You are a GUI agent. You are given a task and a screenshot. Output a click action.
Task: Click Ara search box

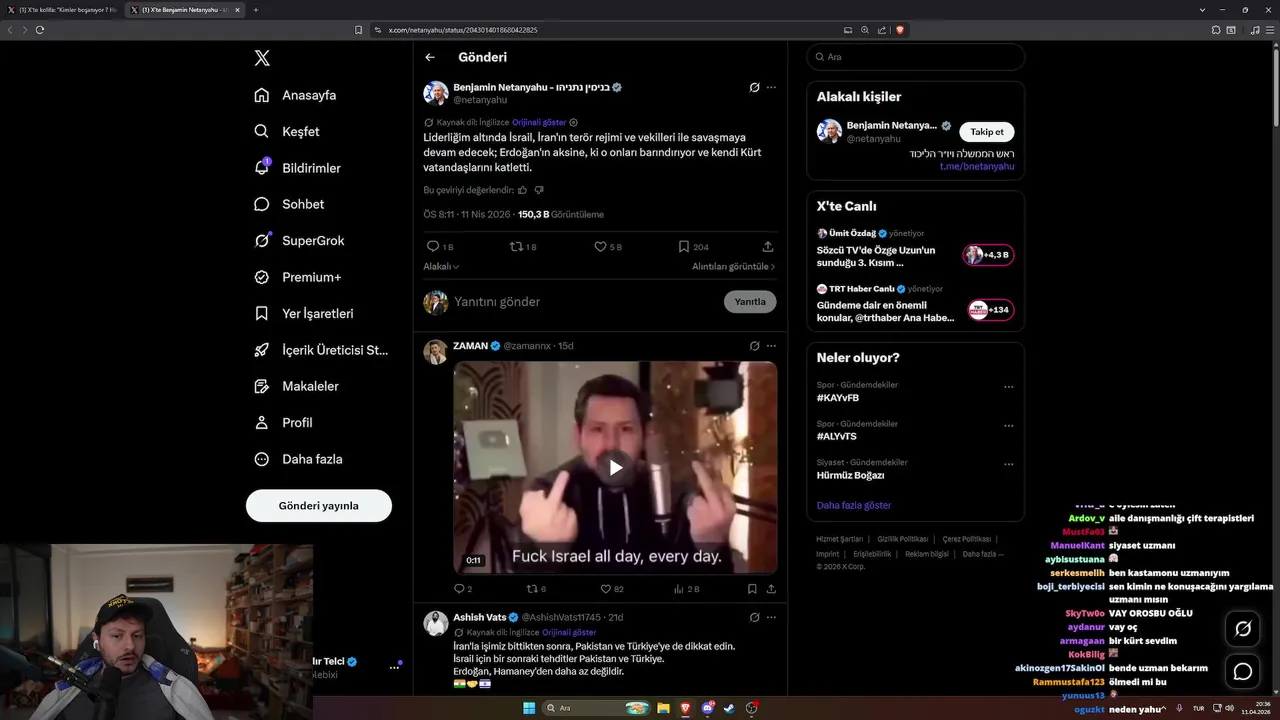pyautogui.click(x=916, y=57)
